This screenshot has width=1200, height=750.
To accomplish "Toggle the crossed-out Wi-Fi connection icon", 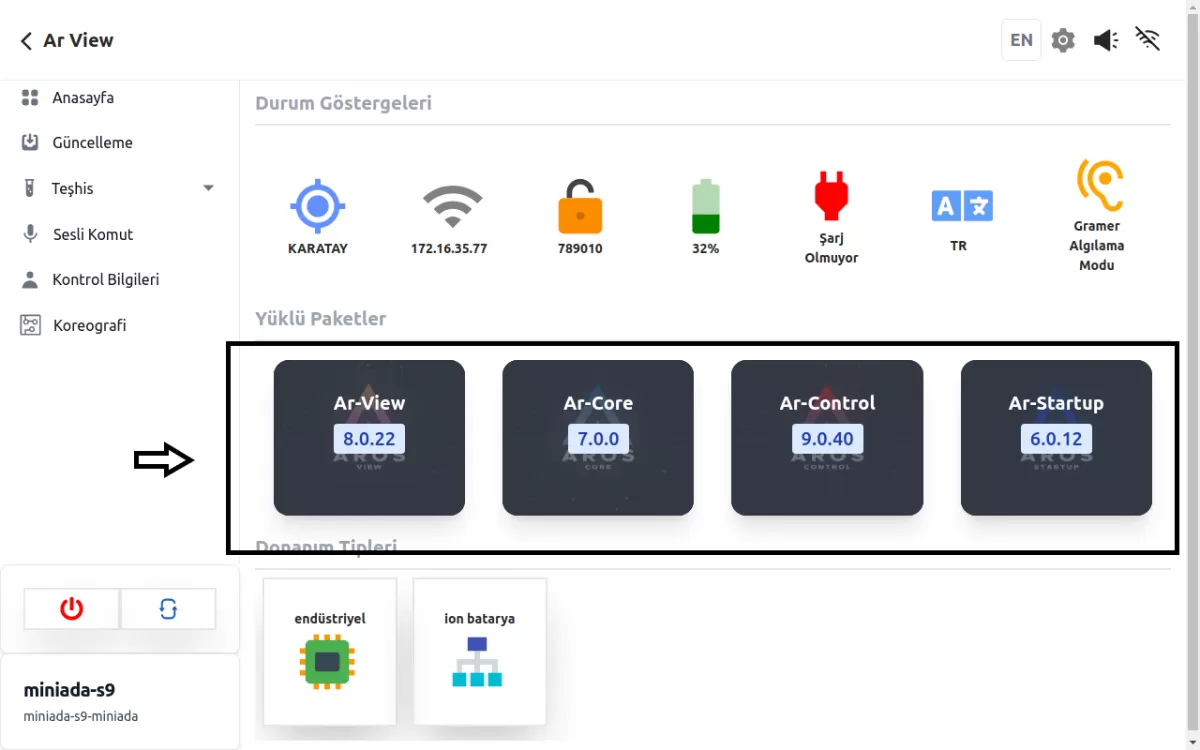I will pyautogui.click(x=1148, y=40).
